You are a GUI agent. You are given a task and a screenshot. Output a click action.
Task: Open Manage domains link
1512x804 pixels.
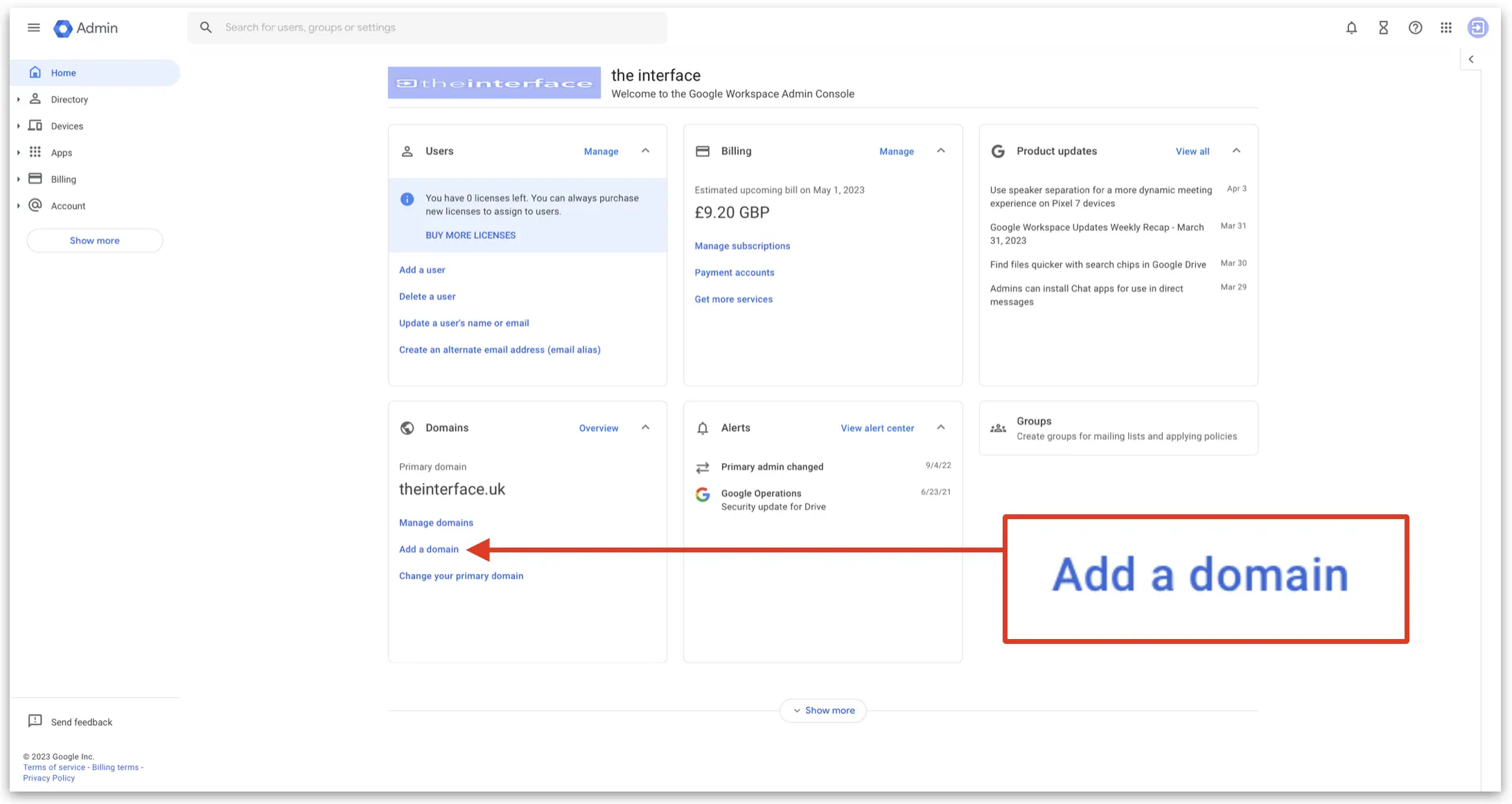coord(436,523)
